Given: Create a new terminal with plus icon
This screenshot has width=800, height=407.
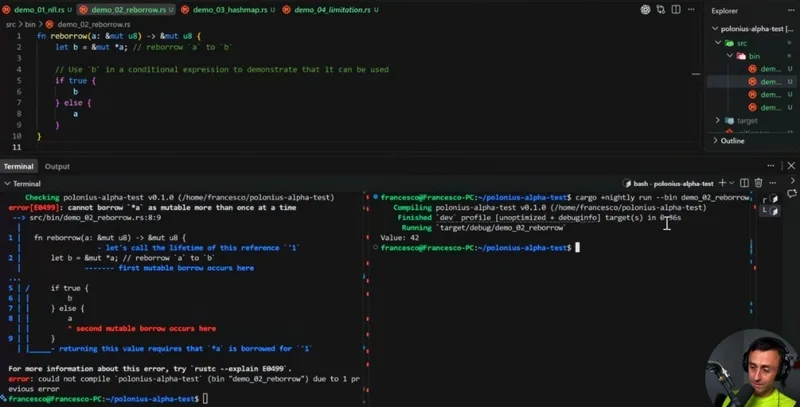Looking at the screenshot, I should tap(722, 183).
